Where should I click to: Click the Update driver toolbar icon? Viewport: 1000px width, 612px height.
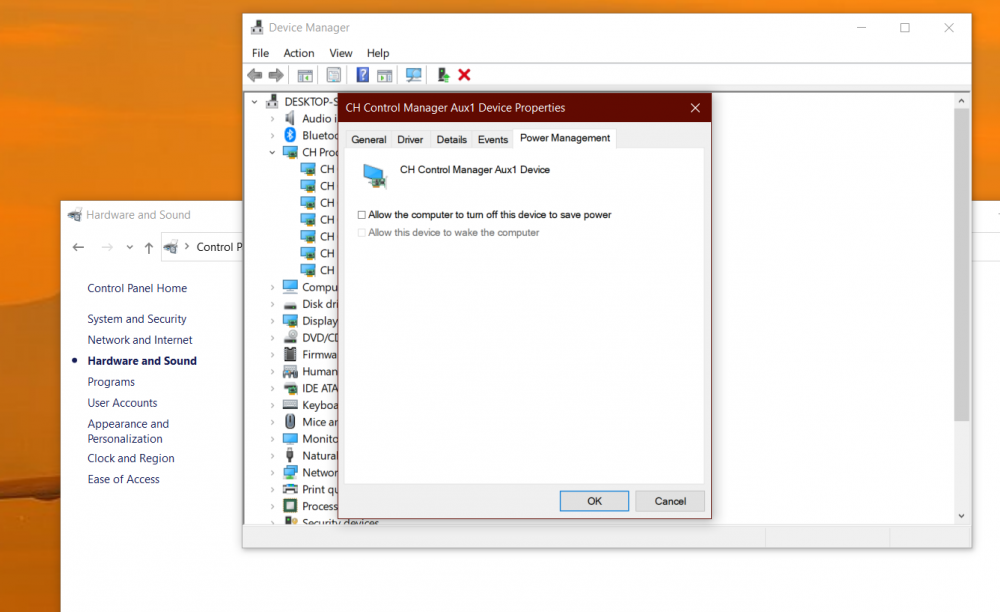tap(443, 75)
